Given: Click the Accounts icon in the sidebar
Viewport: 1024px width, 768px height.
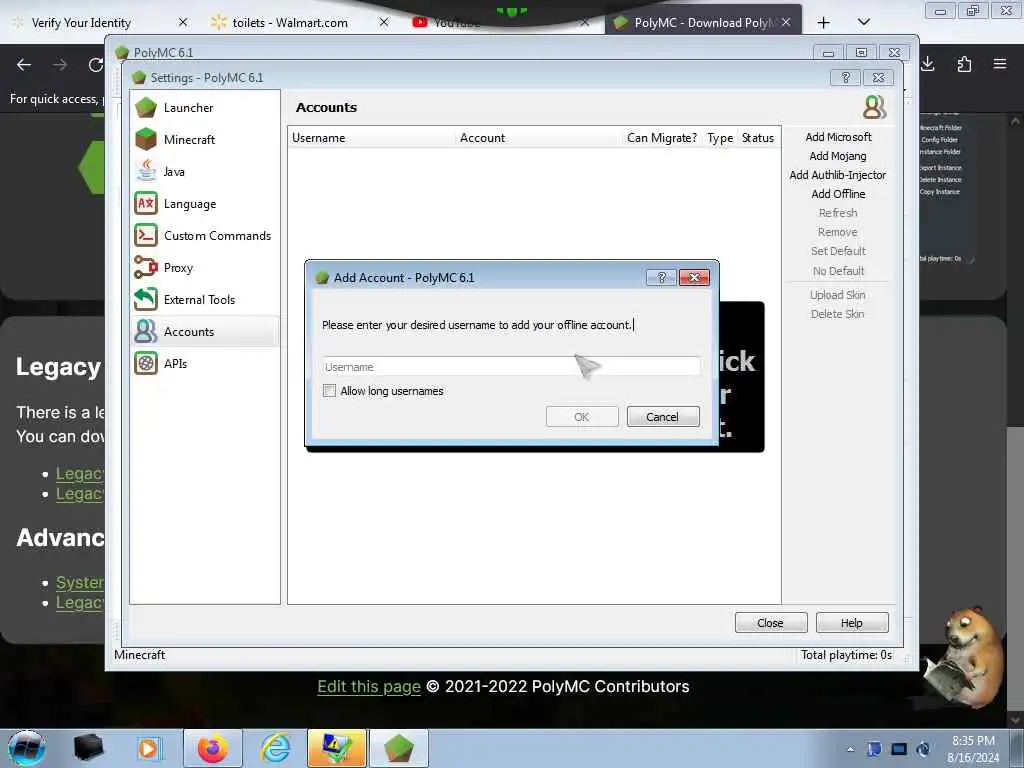Looking at the screenshot, I should click(146, 331).
